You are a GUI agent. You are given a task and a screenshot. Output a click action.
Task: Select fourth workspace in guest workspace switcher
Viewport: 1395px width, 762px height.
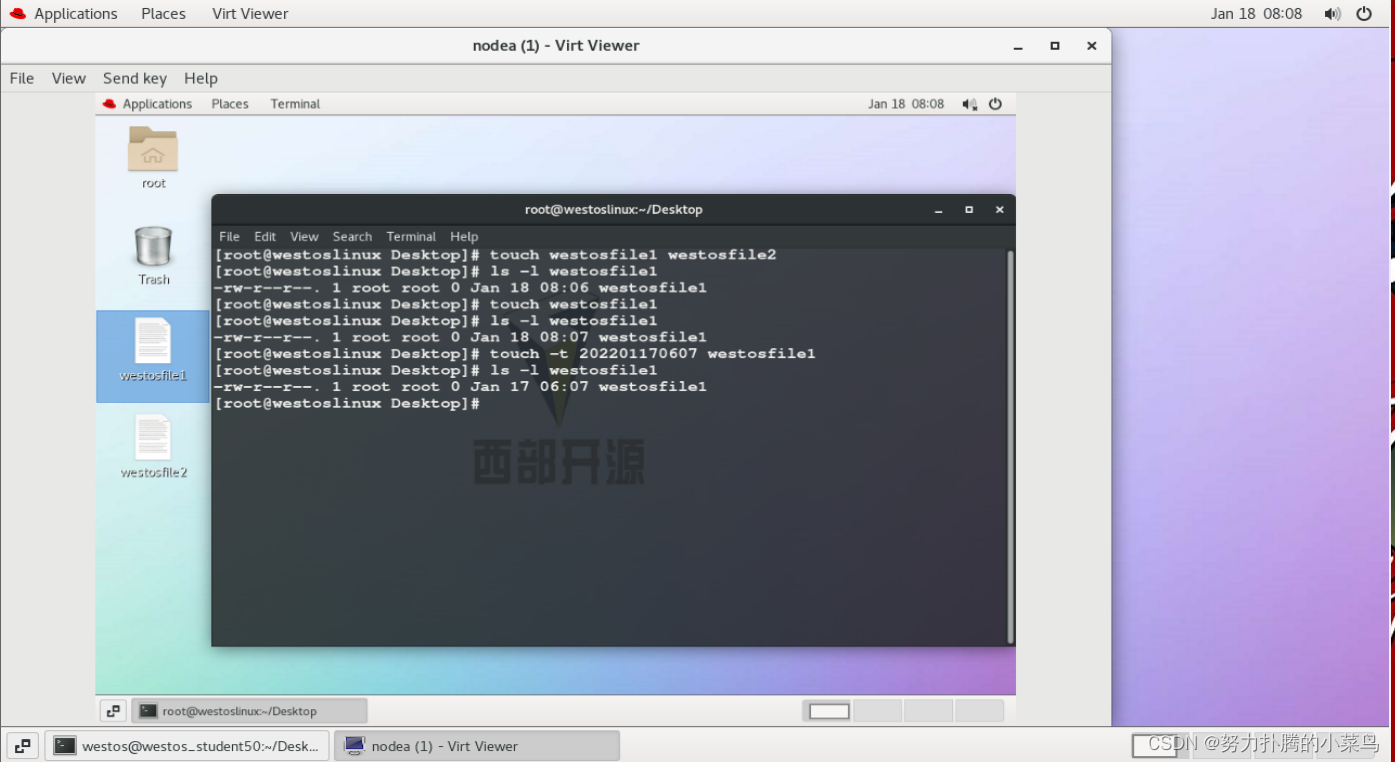tap(978, 711)
